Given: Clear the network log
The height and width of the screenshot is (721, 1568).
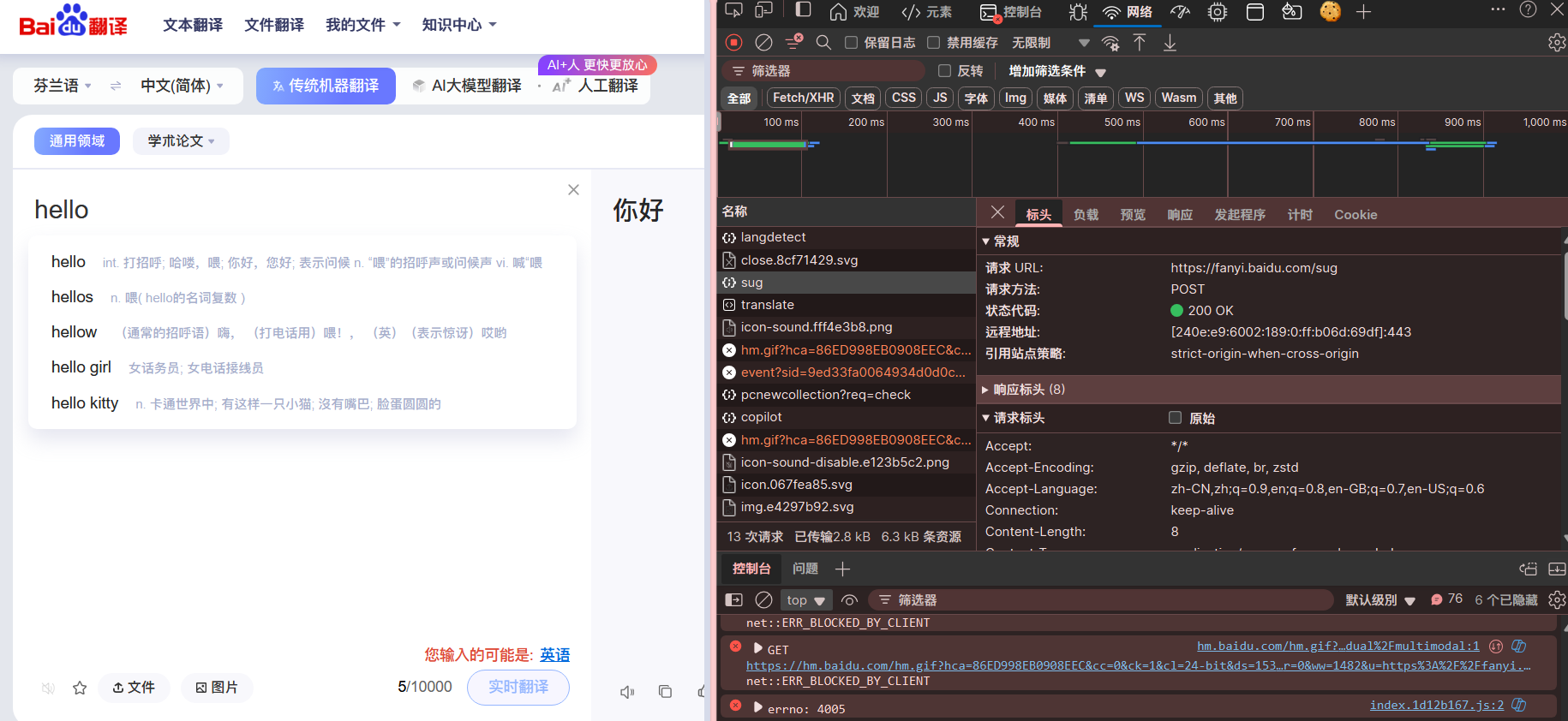Looking at the screenshot, I should coord(763,42).
